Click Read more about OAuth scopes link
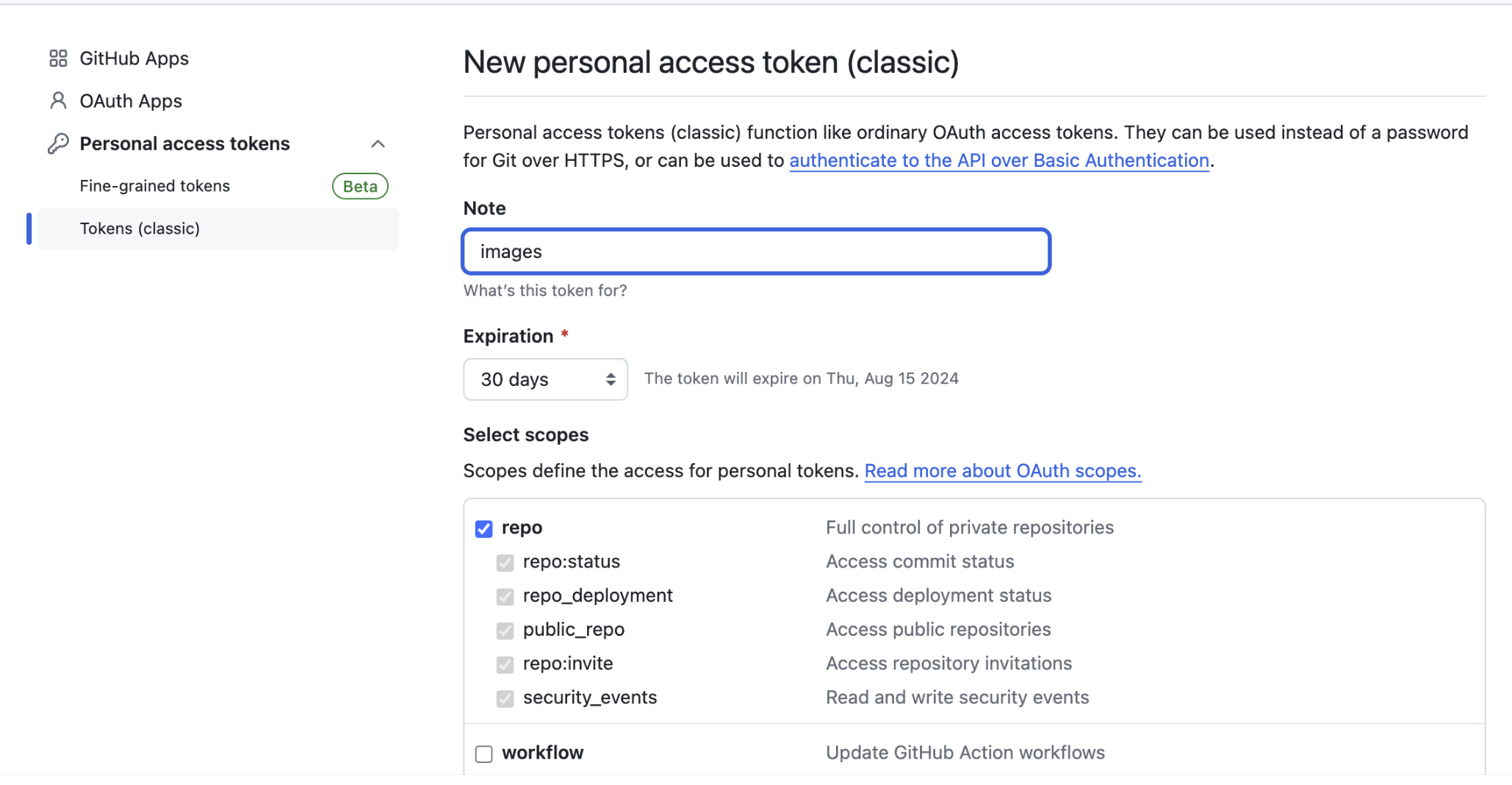The width and height of the screenshot is (1512, 785). pos(1003,470)
